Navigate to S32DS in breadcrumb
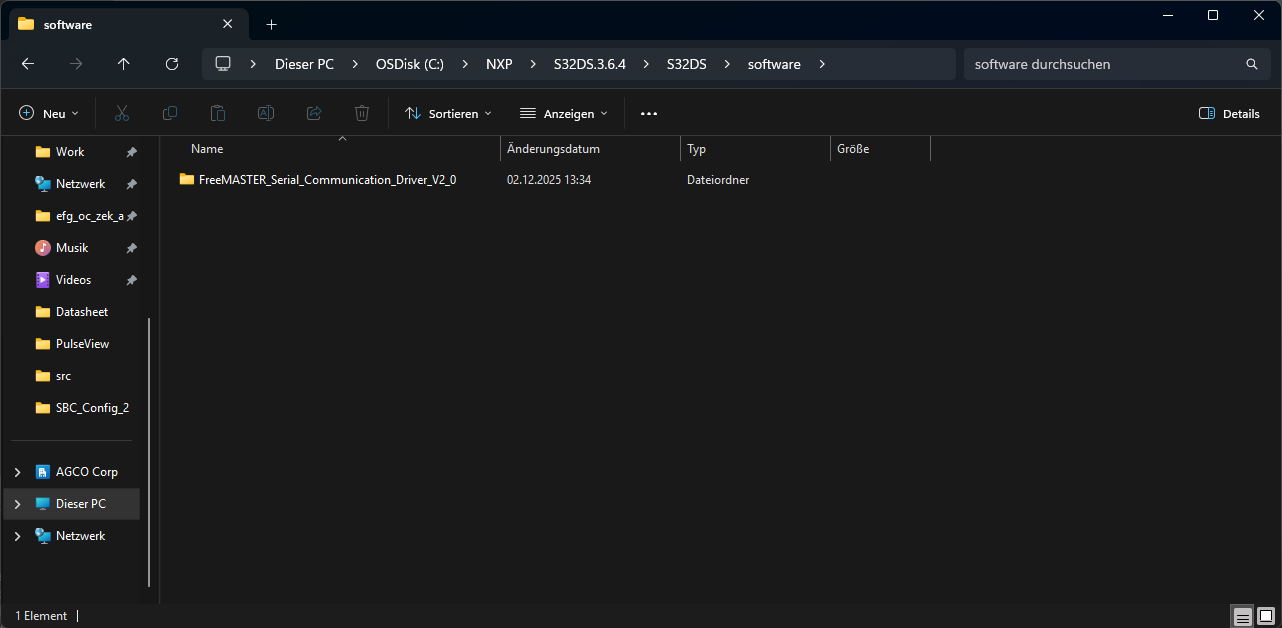 click(686, 64)
